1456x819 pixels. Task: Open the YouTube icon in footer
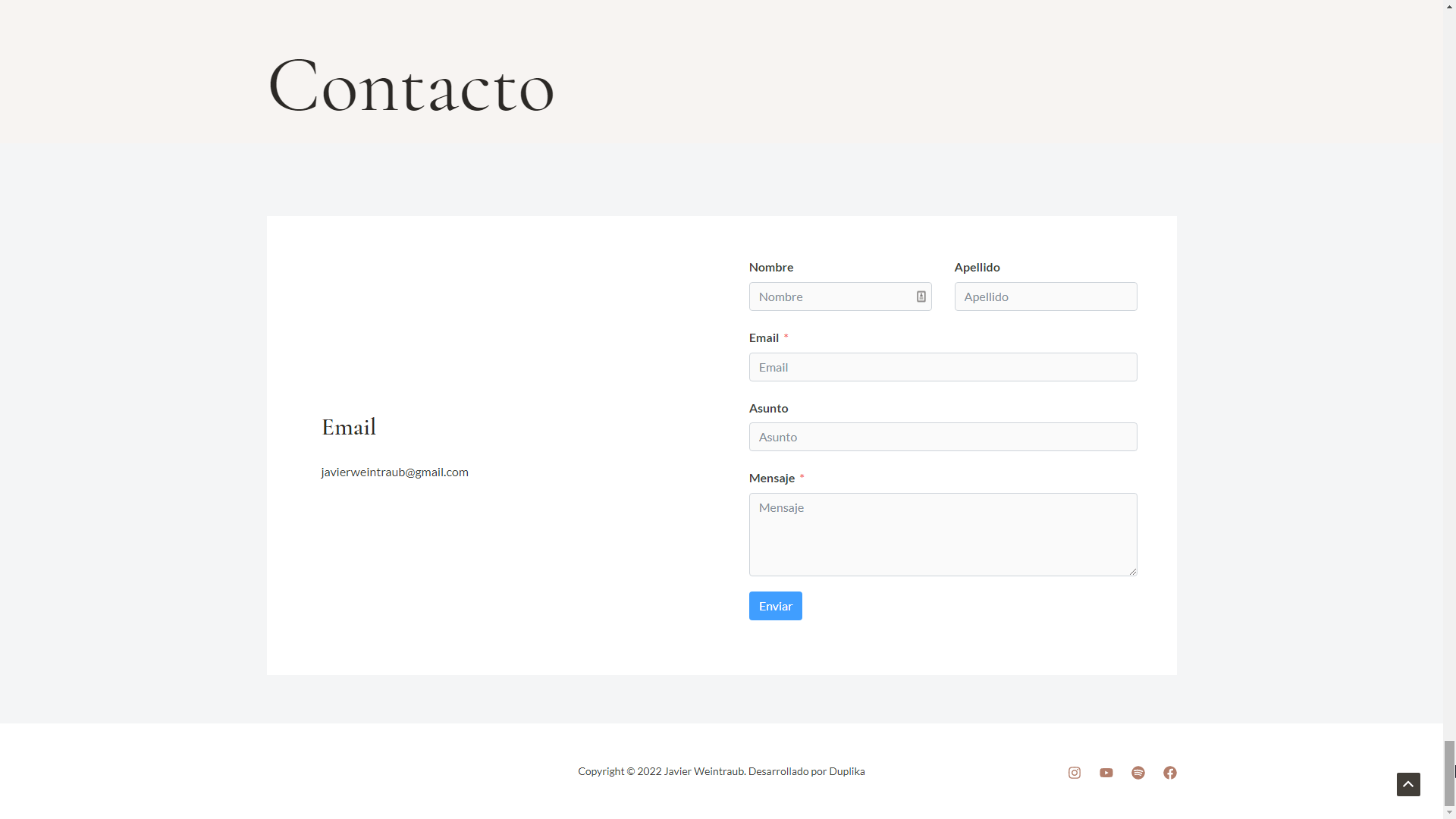(1106, 773)
